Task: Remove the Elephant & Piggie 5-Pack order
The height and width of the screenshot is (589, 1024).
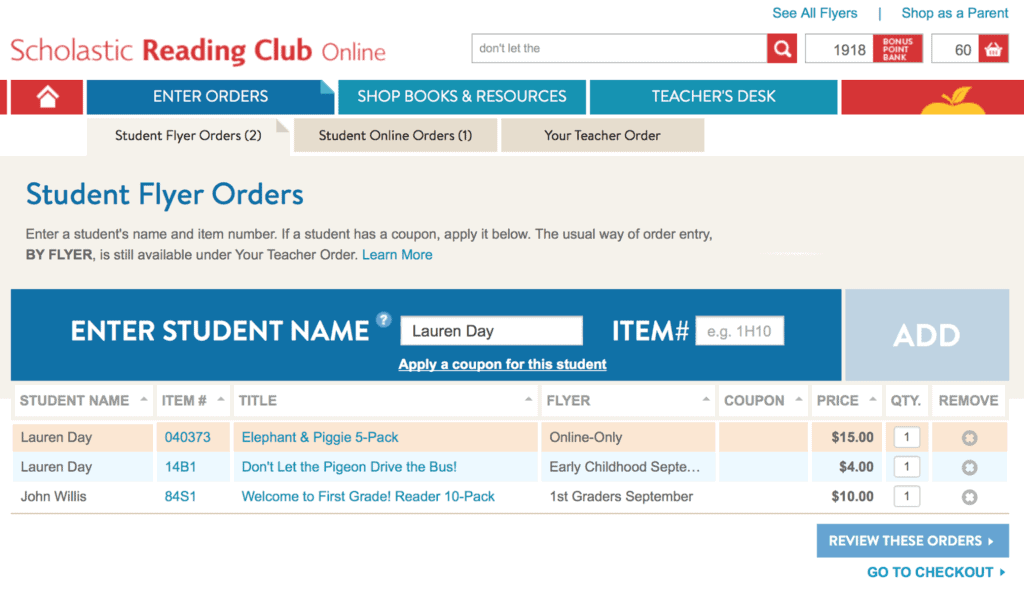Action: point(968,437)
